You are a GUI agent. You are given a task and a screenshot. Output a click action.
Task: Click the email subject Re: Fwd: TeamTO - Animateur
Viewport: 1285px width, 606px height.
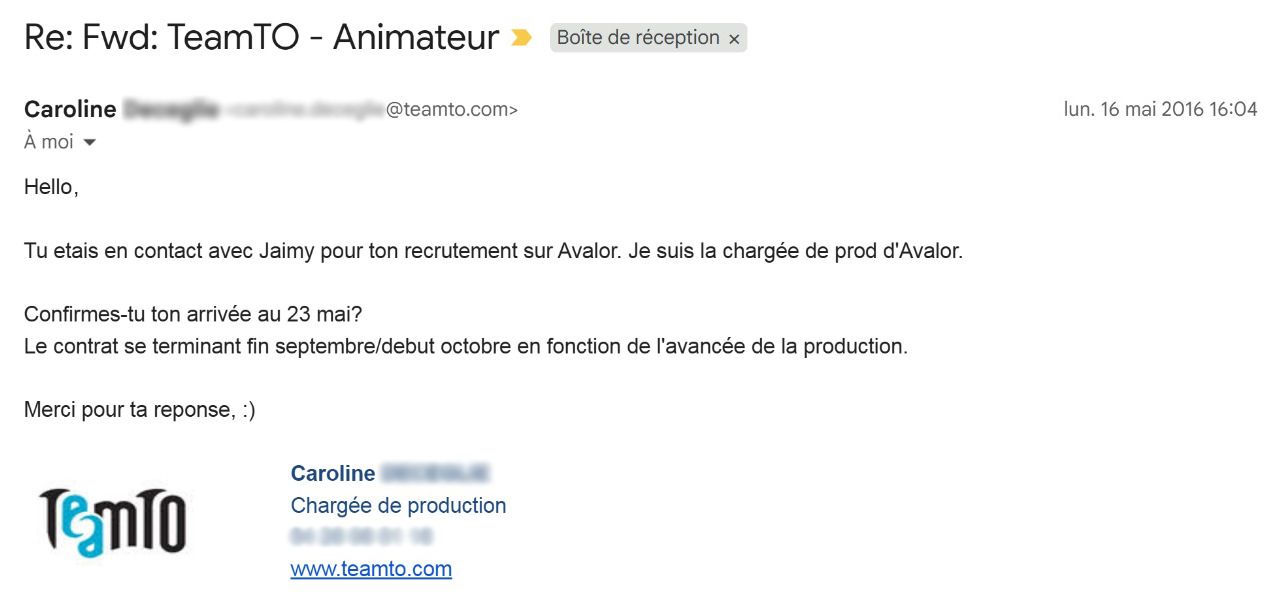click(261, 38)
